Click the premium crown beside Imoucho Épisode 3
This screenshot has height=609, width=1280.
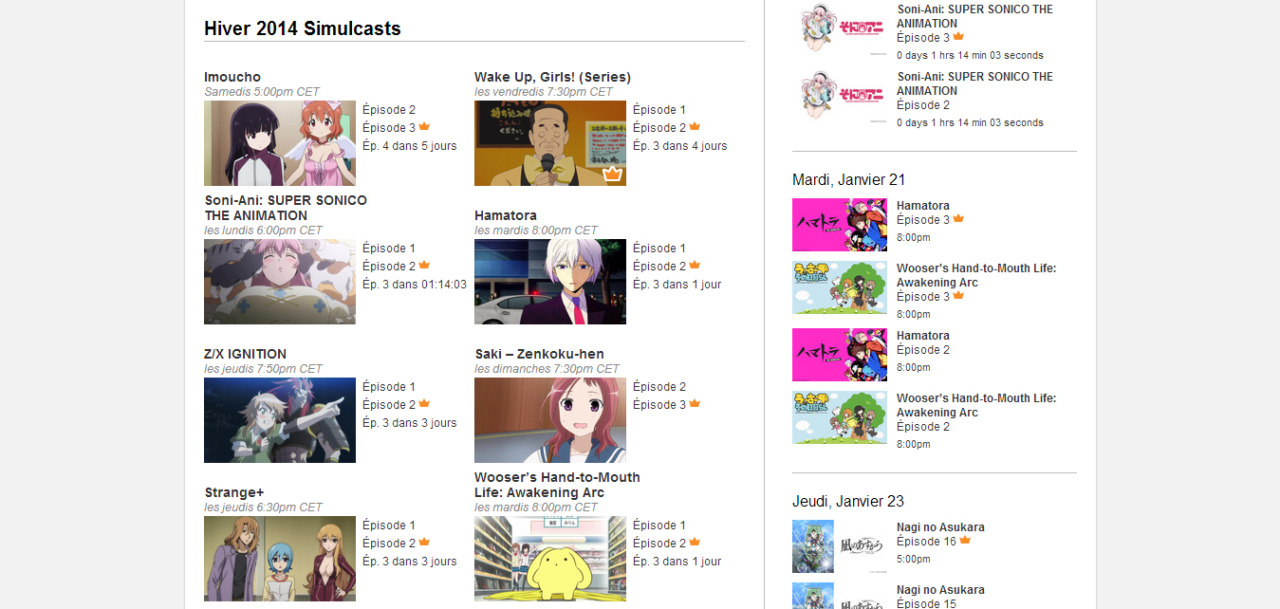424,127
